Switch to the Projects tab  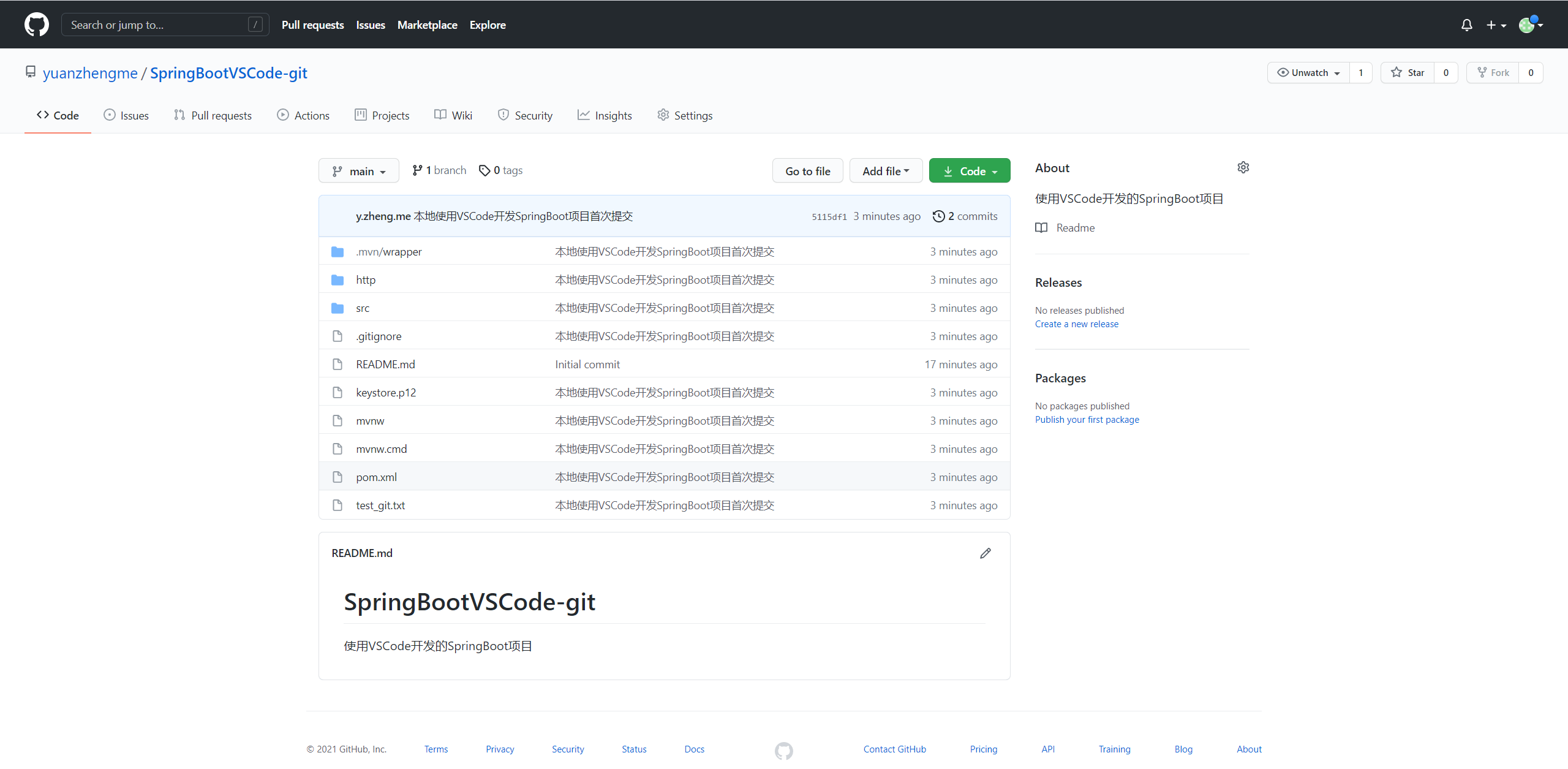(382, 115)
